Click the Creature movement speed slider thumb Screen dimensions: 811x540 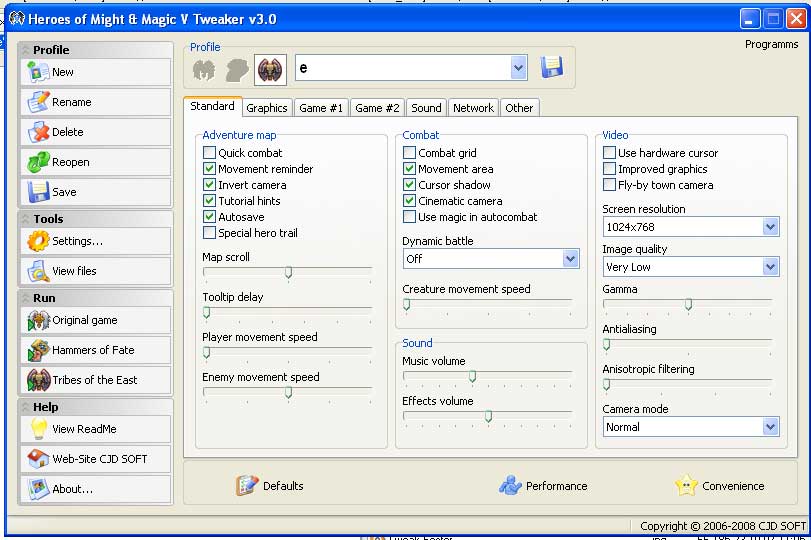pyautogui.click(x=407, y=305)
